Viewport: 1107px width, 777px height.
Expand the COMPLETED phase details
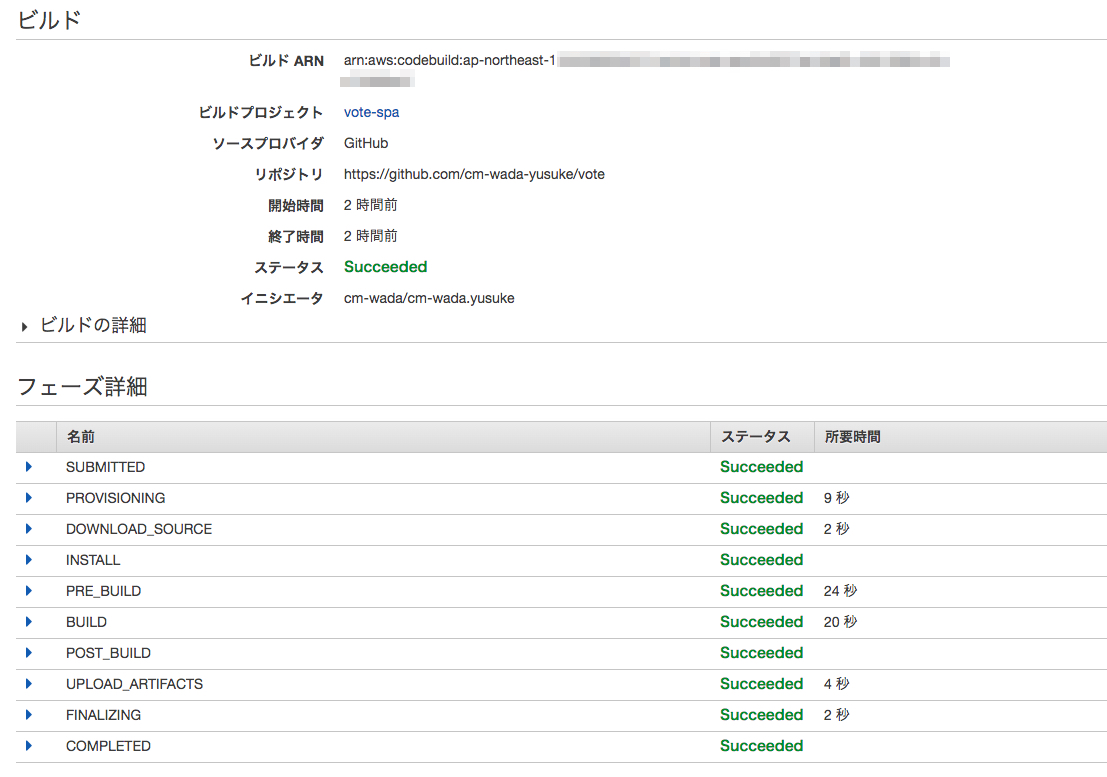pyautogui.click(x=28, y=746)
